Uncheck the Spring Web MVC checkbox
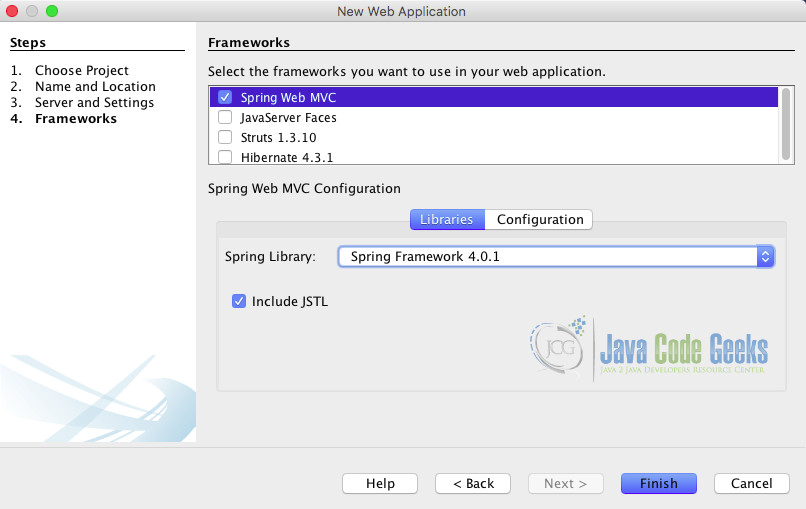The width and height of the screenshot is (806, 509). pos(225,97)
